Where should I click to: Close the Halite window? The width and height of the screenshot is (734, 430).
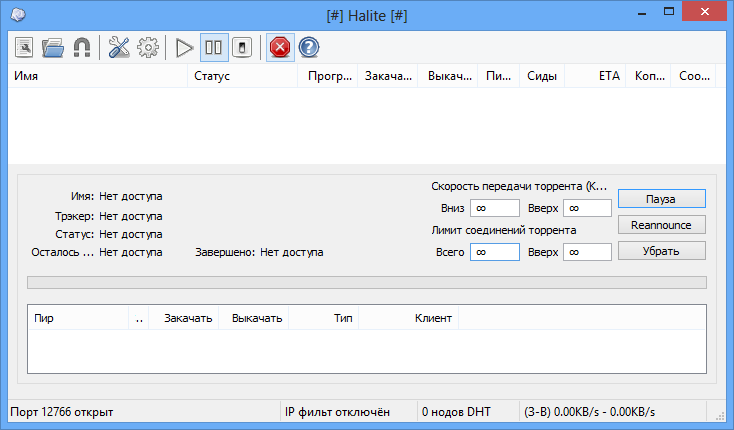[x=705, y=12]
